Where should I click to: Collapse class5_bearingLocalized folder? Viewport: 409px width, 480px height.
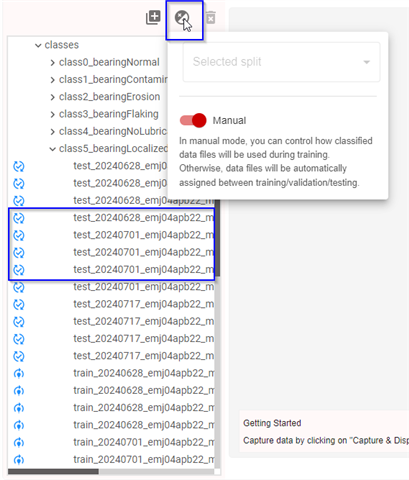tap(52, 149)
